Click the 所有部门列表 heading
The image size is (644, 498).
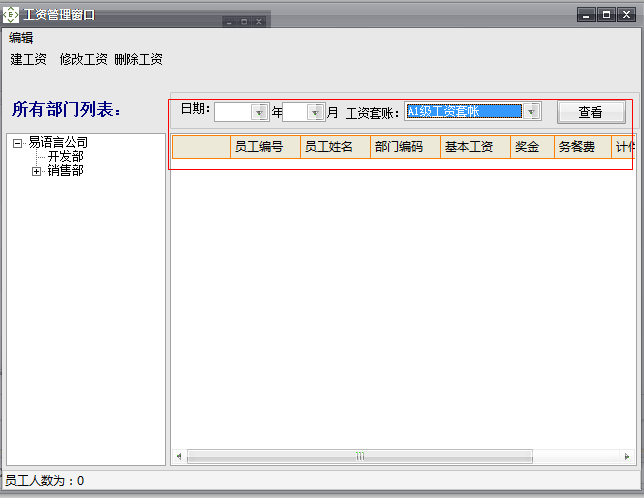pos(66,109)
